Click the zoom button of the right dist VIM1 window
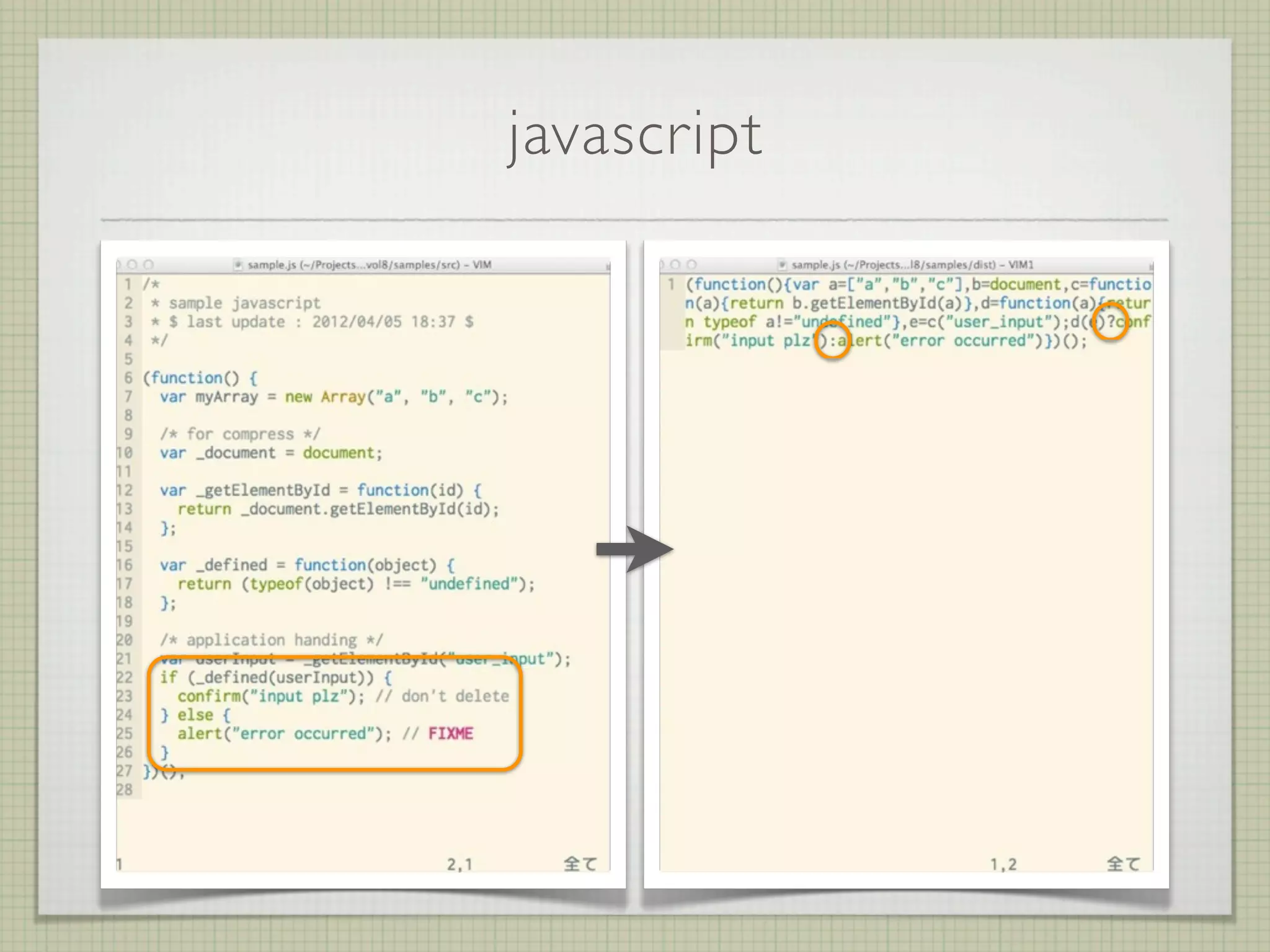1270x952 pixels. (x=691, y=265)
